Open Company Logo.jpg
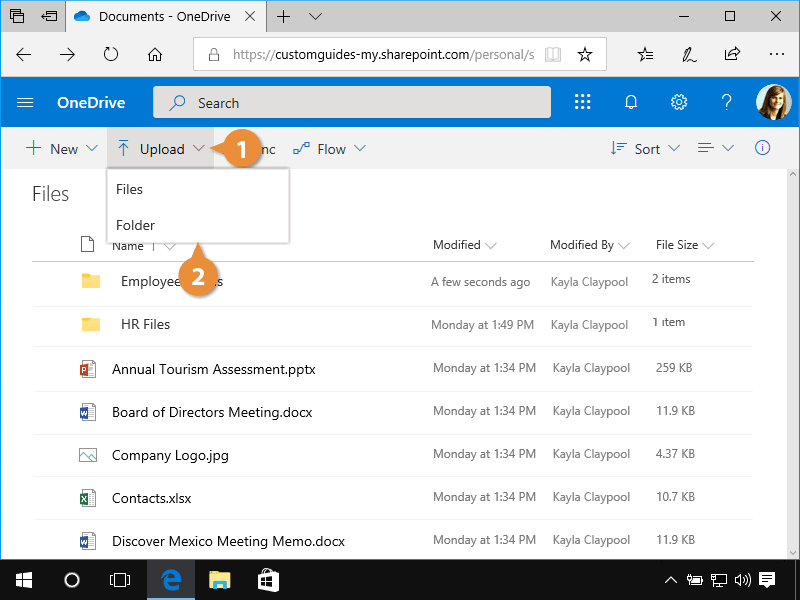Viewport: 800px width, 600px height. point(170,455)
